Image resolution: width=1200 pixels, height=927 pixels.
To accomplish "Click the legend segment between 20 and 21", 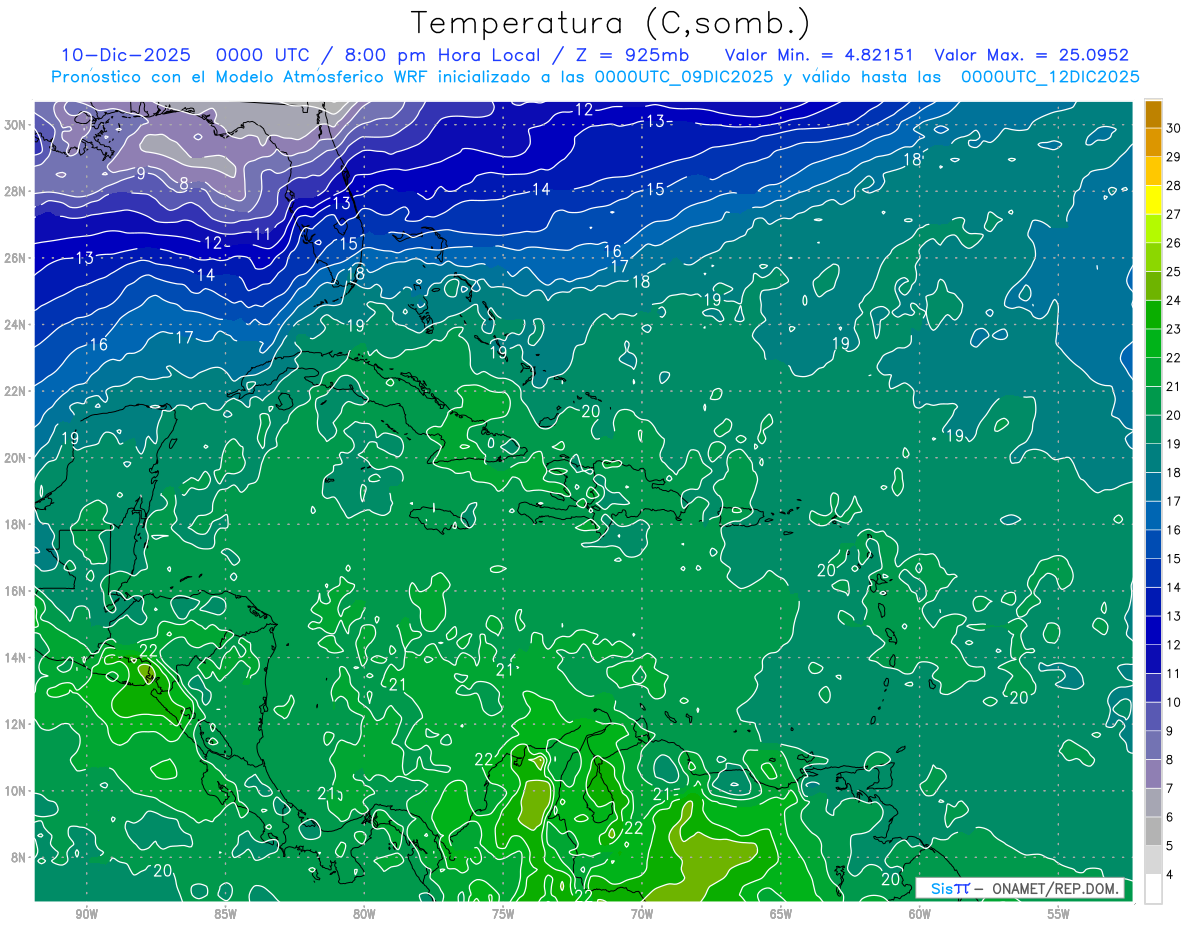I will click(x=1153, y=401).
